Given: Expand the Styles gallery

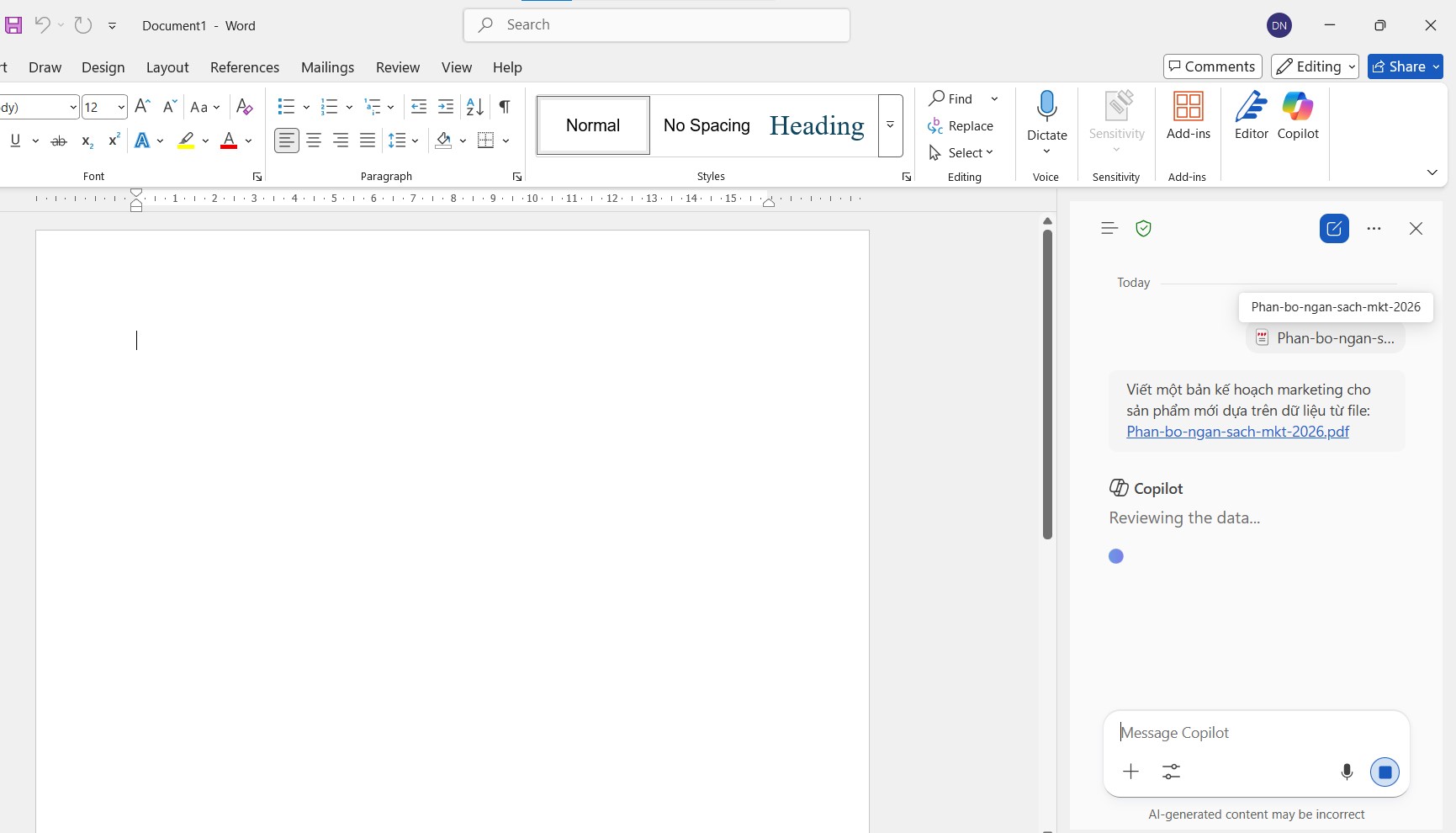Looking at the screenshot, I should (x=890, y=125).
